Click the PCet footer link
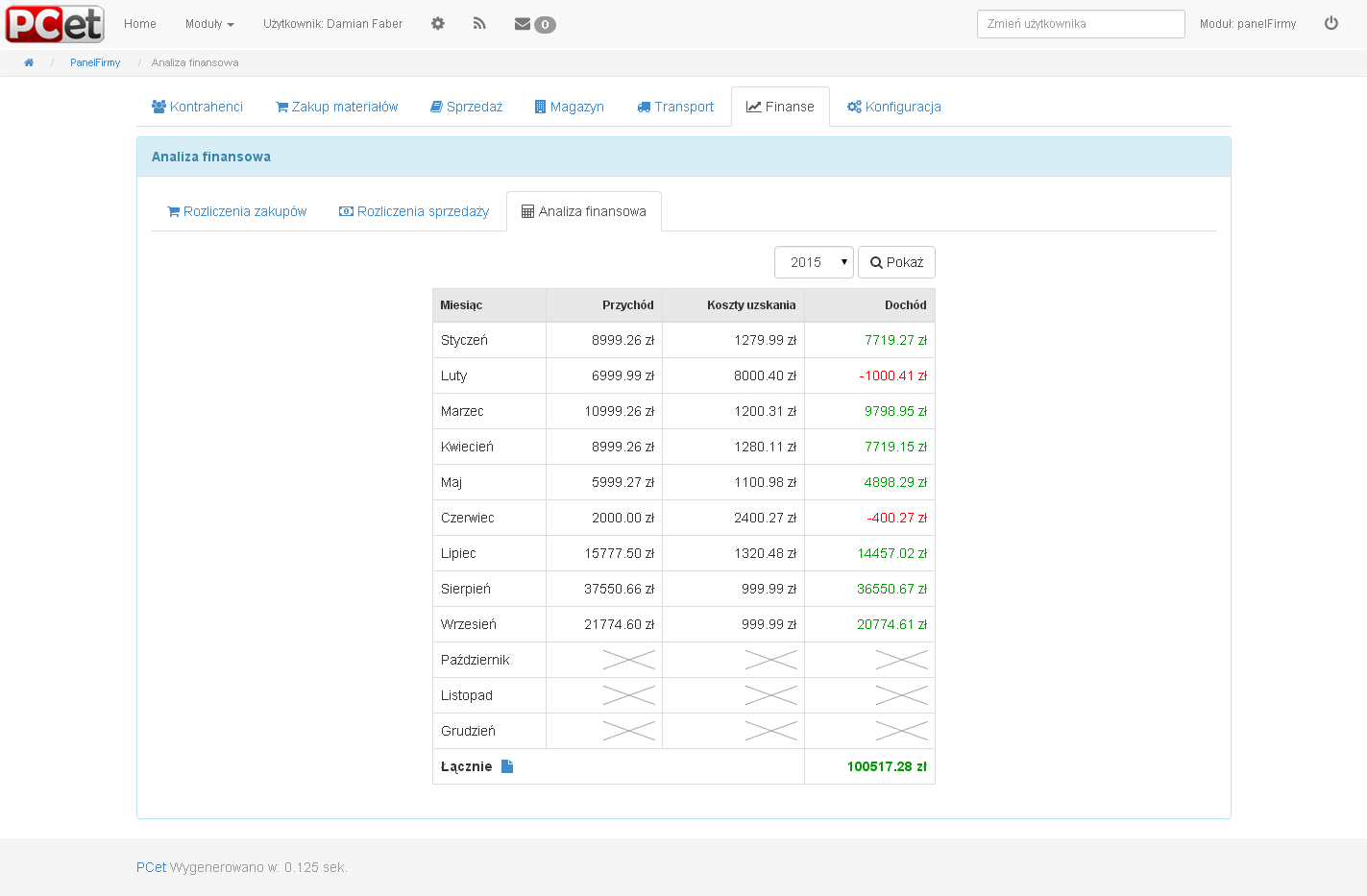Image resolution: width=1367 pixels, height=896 pixels. coord(151,867)
